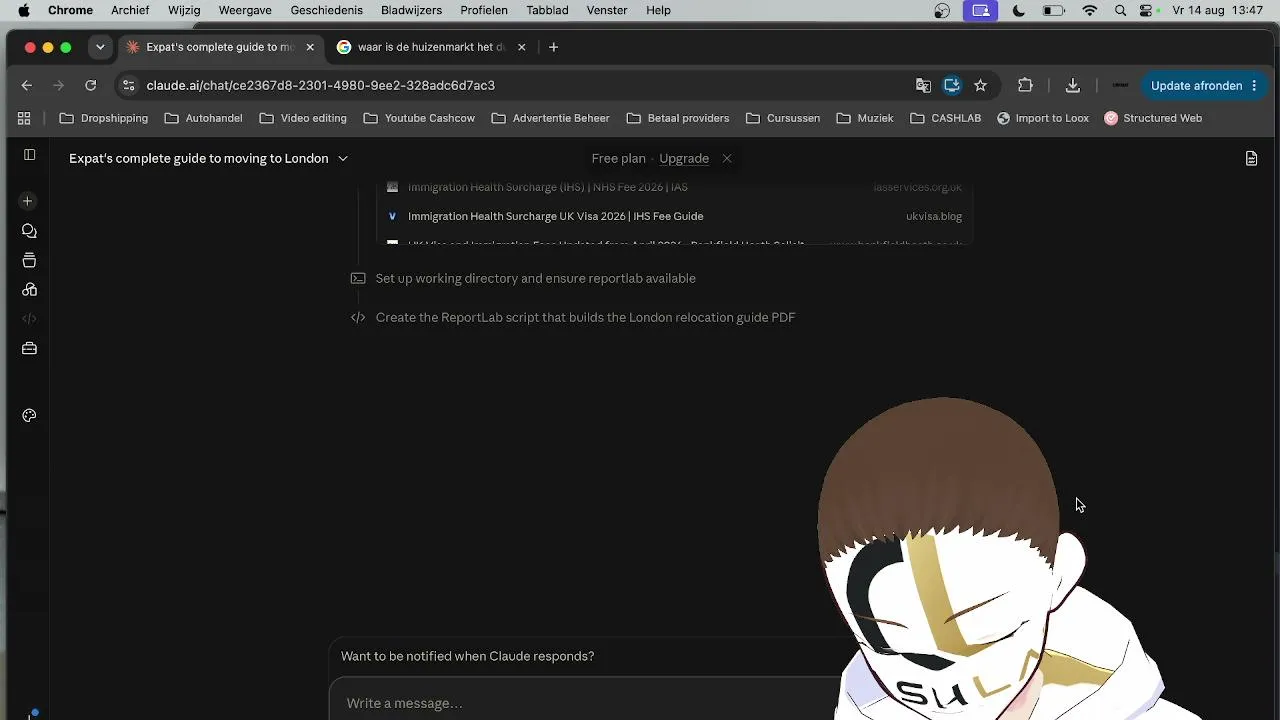Click the Upgrade link

pyautogui.click(x=684, y=158)
